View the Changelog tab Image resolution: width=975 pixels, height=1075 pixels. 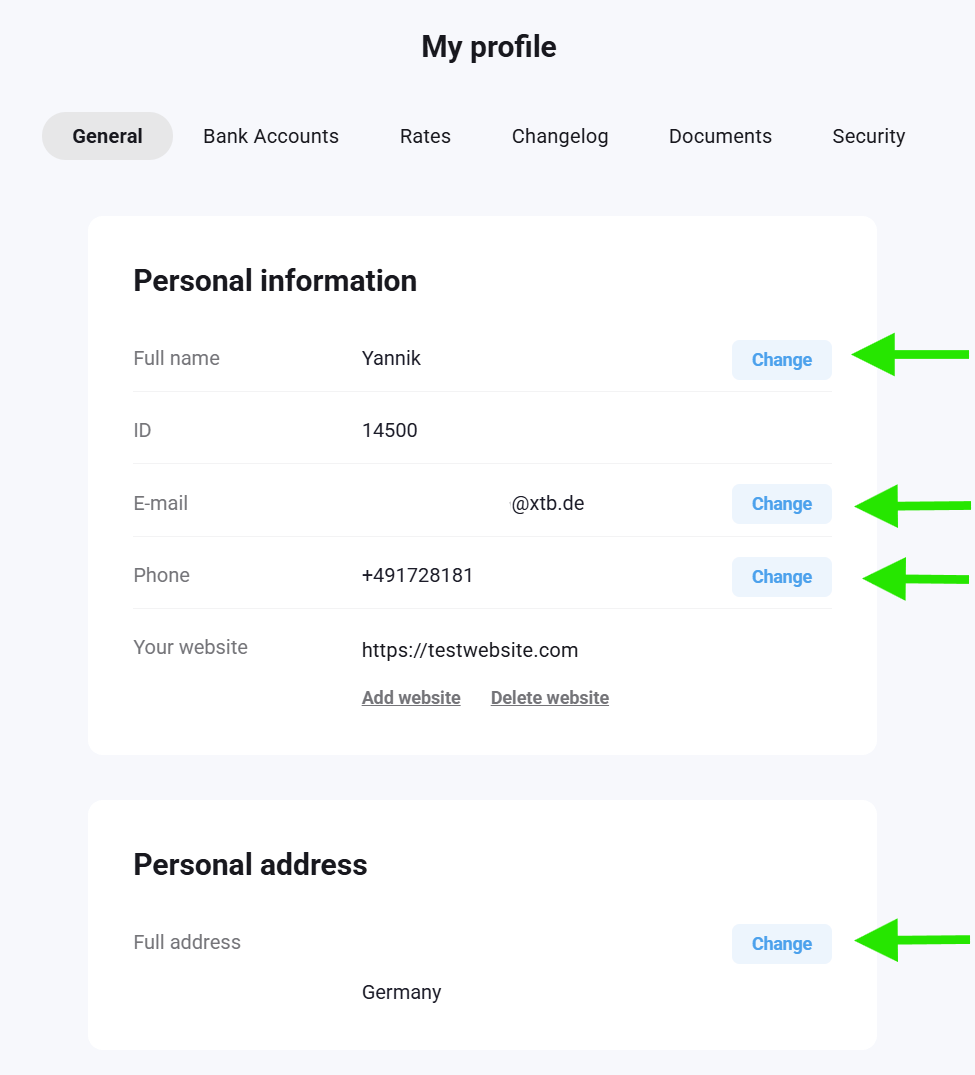pyautogui.click(x=560, y=136)
